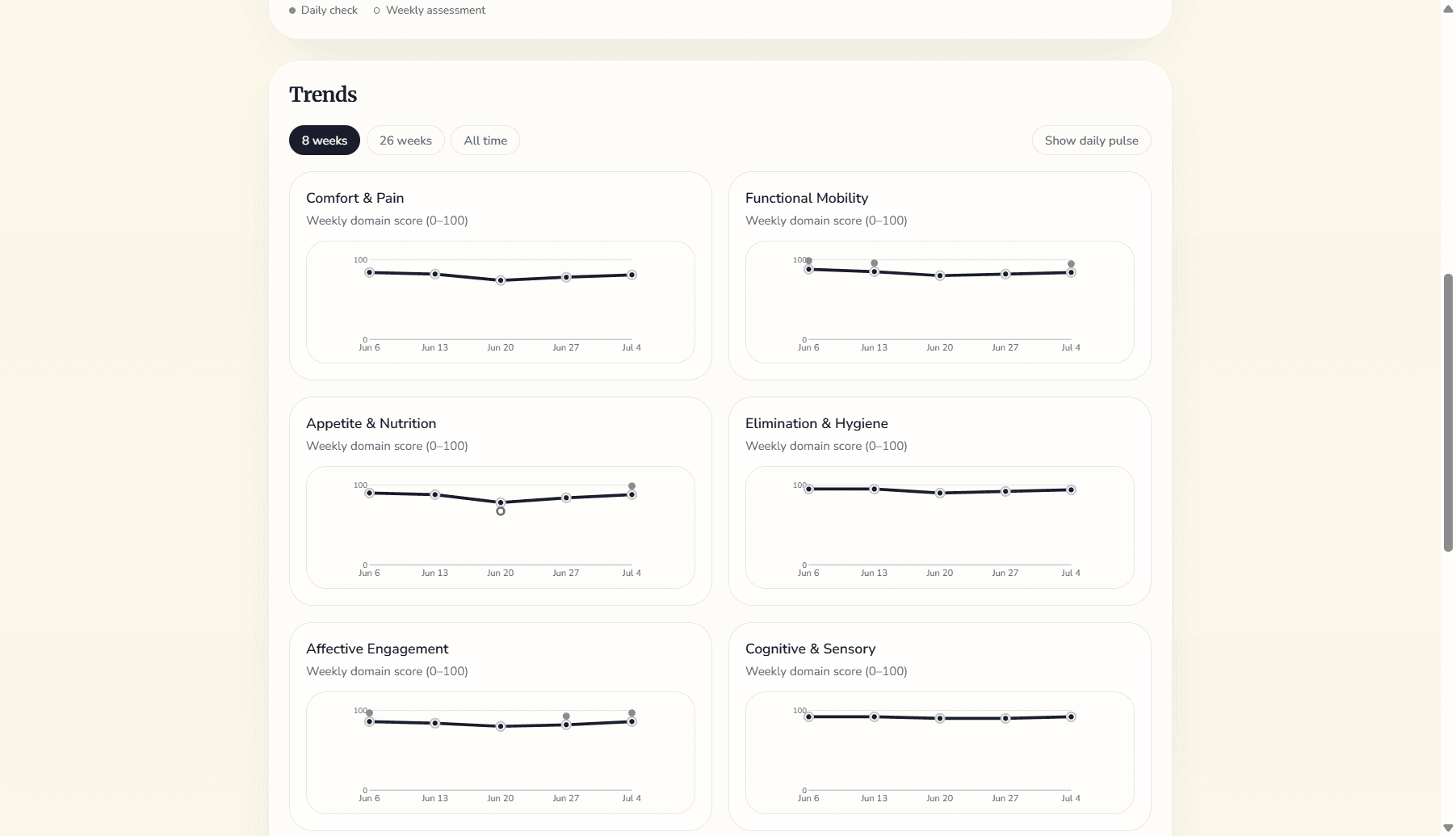The image size is (1456, 836).
Task: Click the Jun 13 weekly point in Functional Mobility
Action: [x=875, y=272]
